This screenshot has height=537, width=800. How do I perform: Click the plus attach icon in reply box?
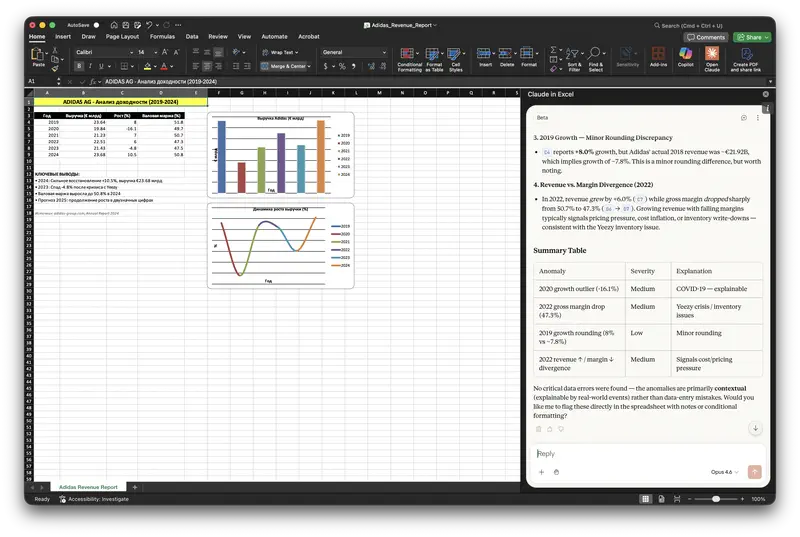point(541,471)
